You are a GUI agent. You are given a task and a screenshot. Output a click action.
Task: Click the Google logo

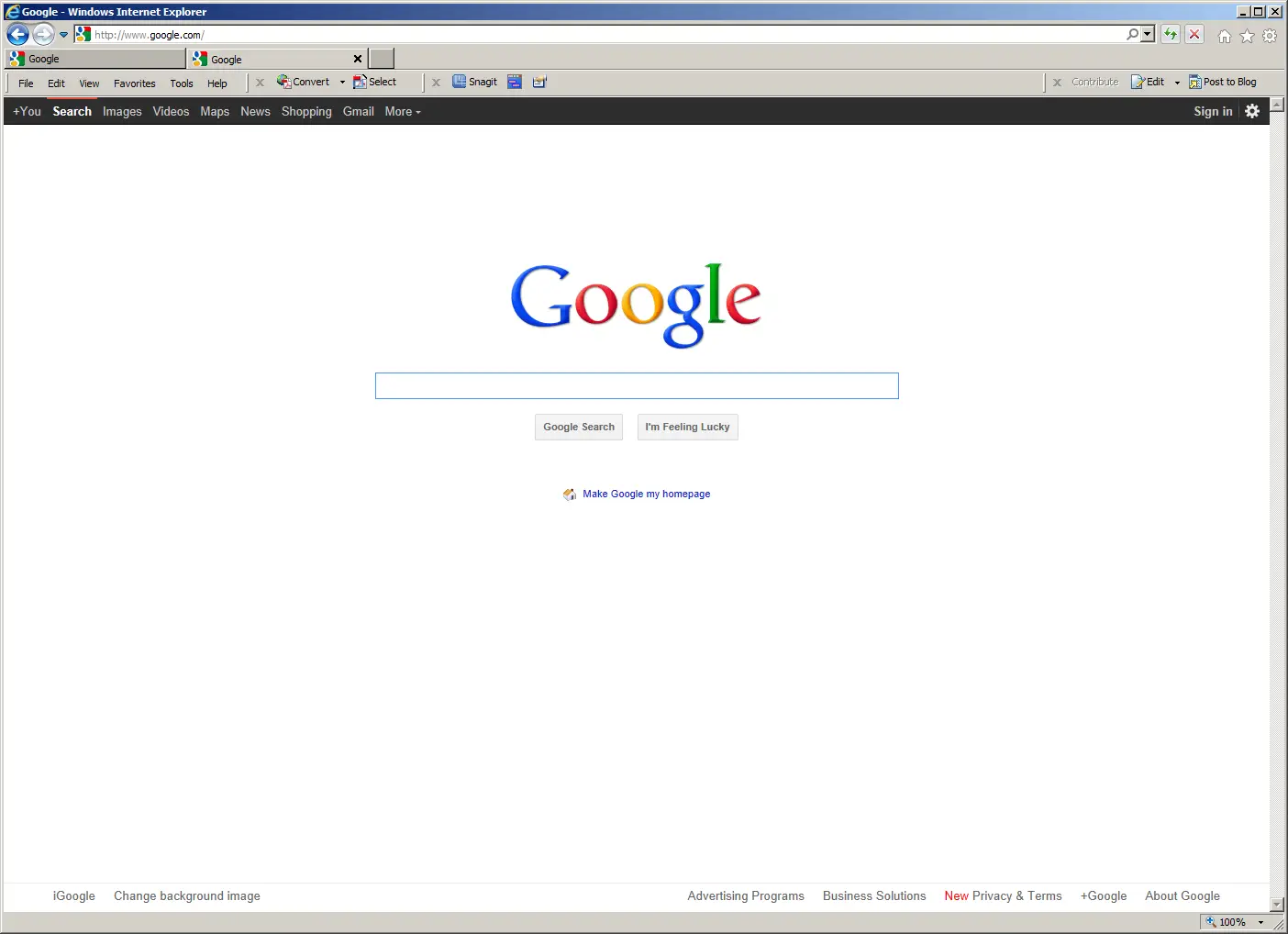tap(636, 305)
